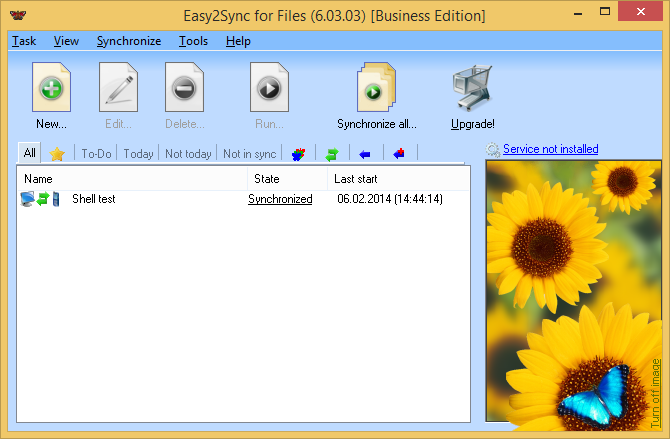
Task: Open the Tools menu
Action: click(193, 41)
